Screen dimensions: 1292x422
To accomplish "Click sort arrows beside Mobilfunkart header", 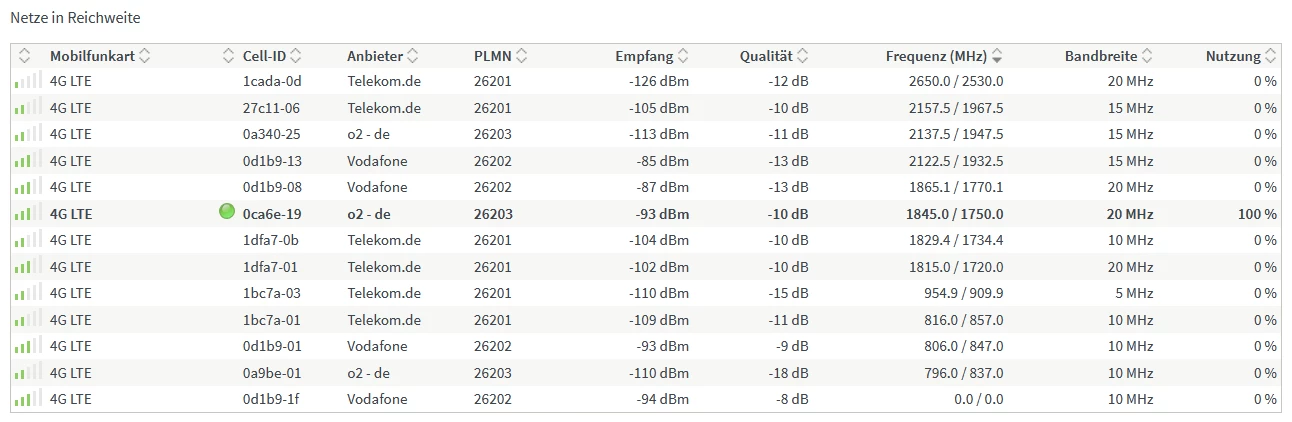I will click(x=145, y=56).
